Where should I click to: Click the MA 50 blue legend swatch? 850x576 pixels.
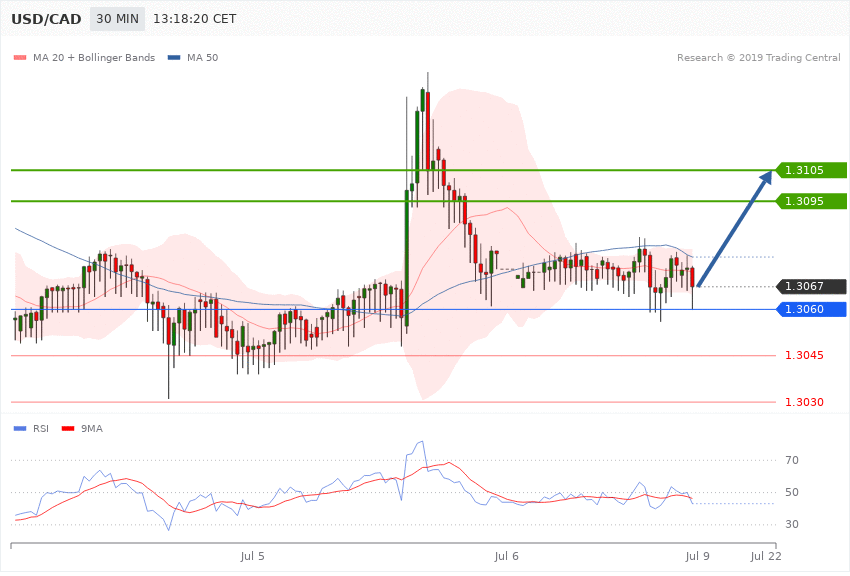pyautogui.click(x=174, y=57)
